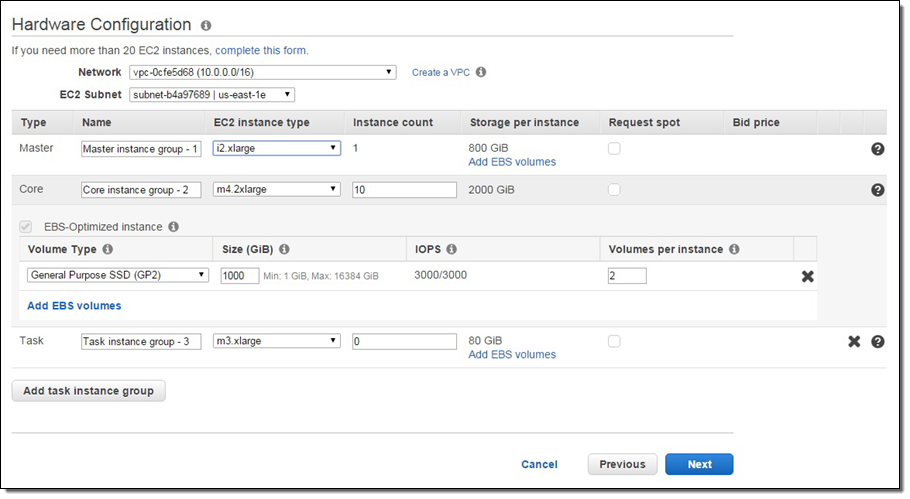
Task: Open help icon for Master instance row
Action: point(877,149)
